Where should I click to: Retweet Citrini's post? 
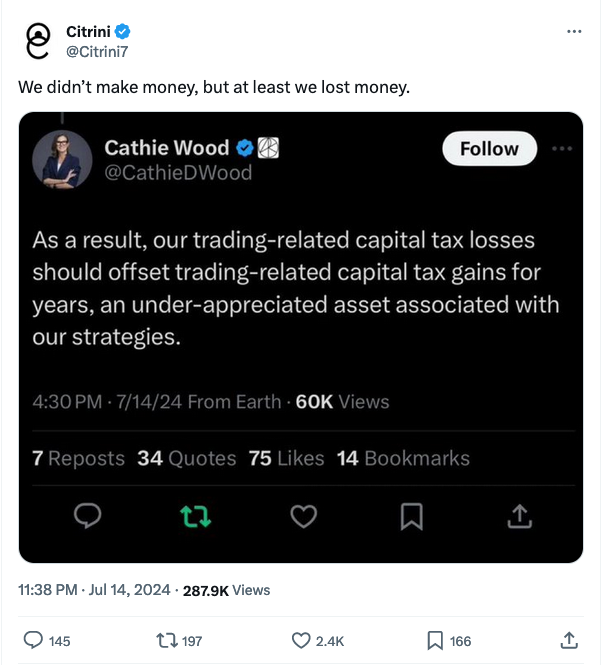166,640
